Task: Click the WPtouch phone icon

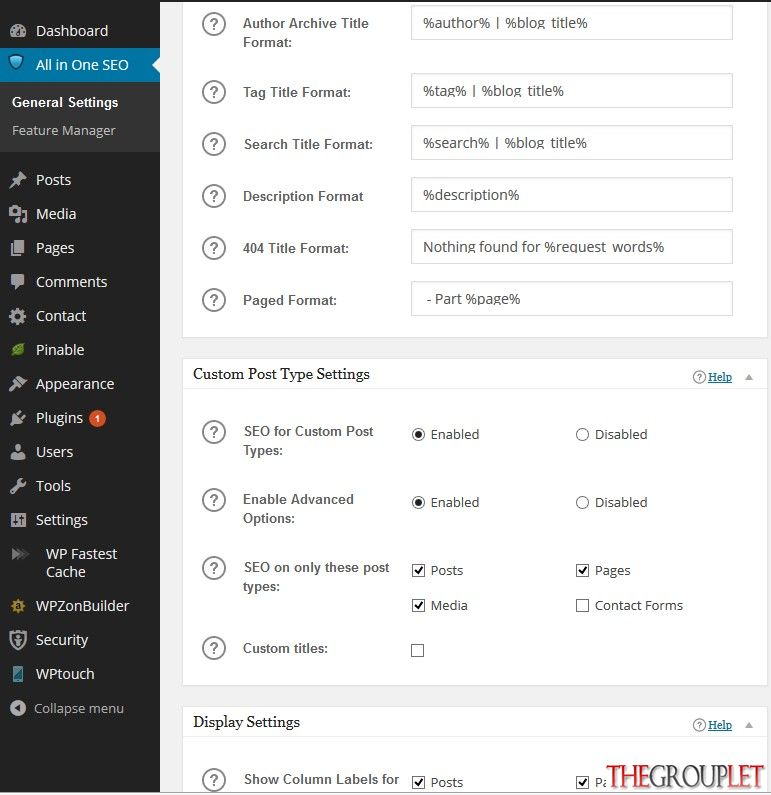Action: (18, 674)
